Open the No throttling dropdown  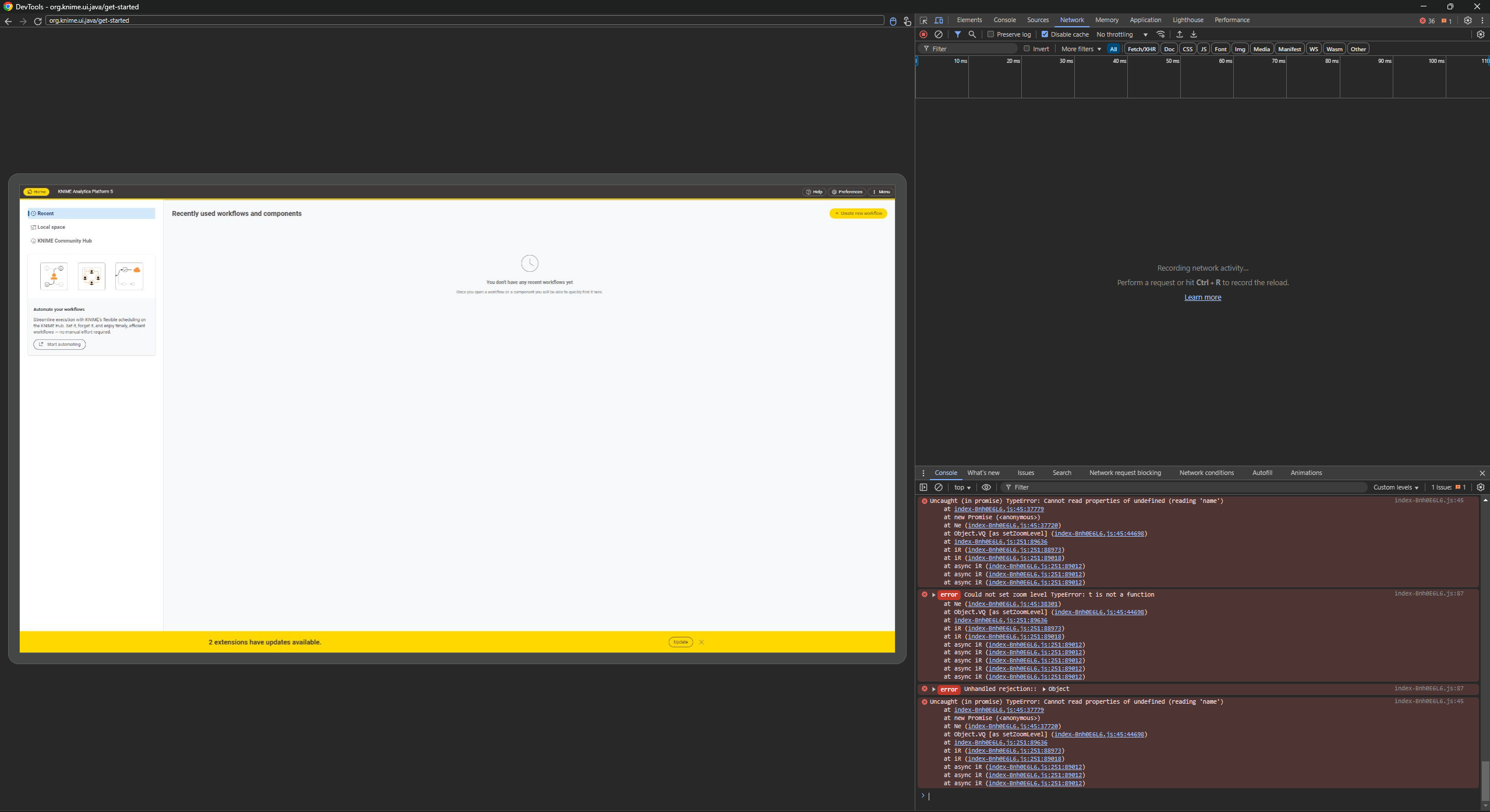pos(1121,34)
